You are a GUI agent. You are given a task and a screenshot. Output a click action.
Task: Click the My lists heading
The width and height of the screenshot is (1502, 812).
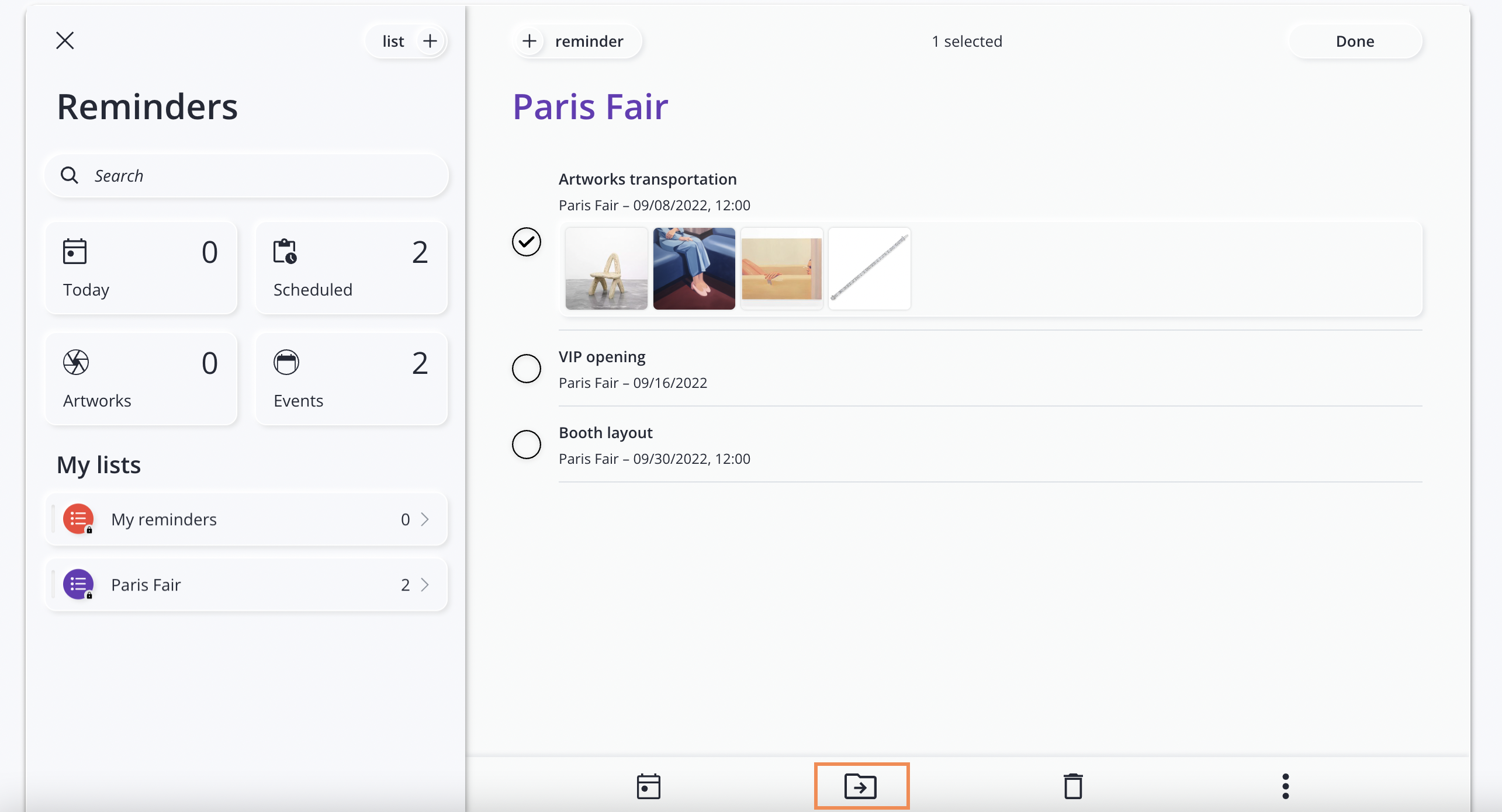tap(99, 465)
